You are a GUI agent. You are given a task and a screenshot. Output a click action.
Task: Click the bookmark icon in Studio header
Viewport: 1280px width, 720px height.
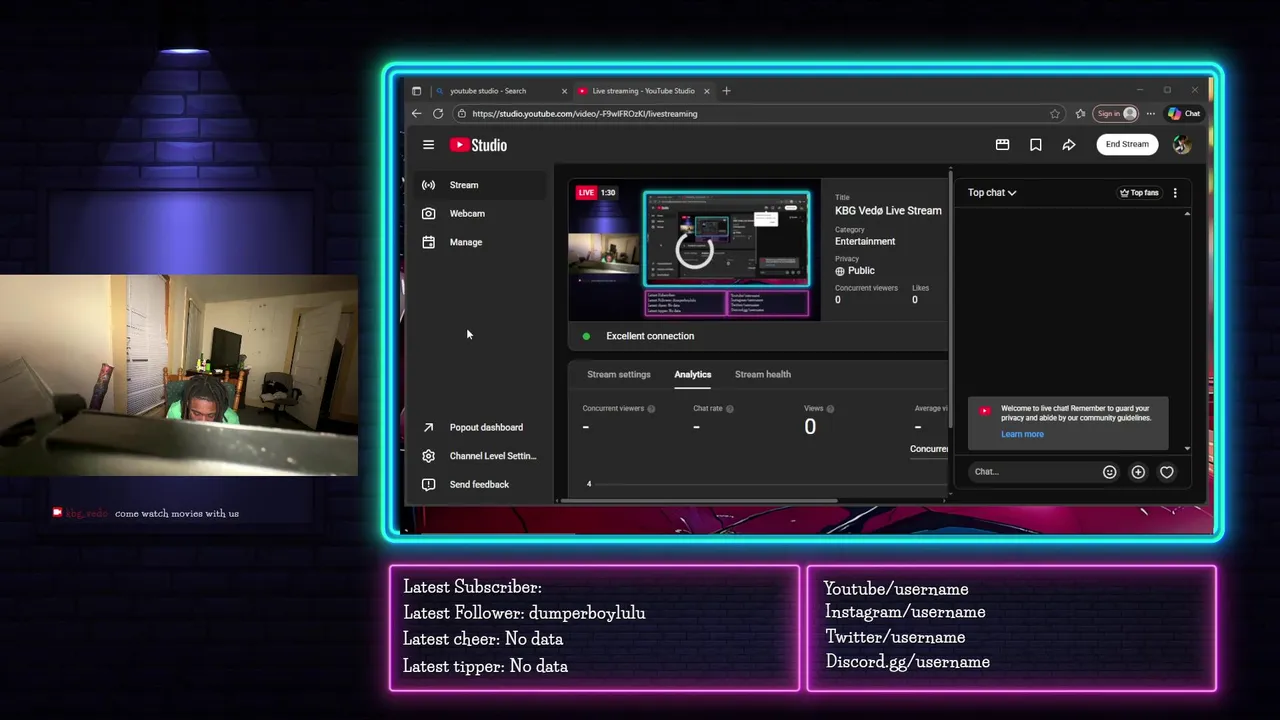(x=1036, y=144)
